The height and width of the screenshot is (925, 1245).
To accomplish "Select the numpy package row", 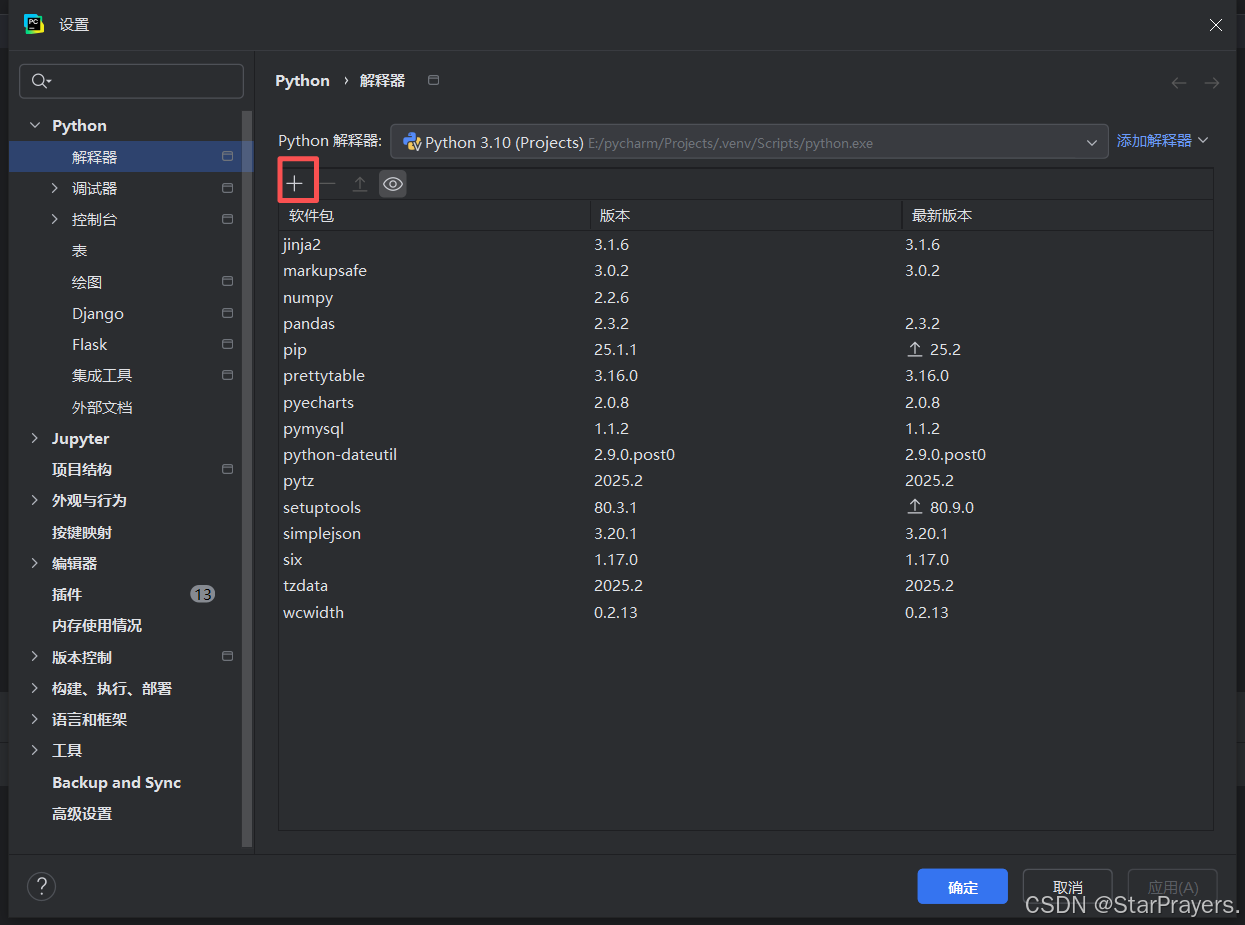I will [746, 297].
